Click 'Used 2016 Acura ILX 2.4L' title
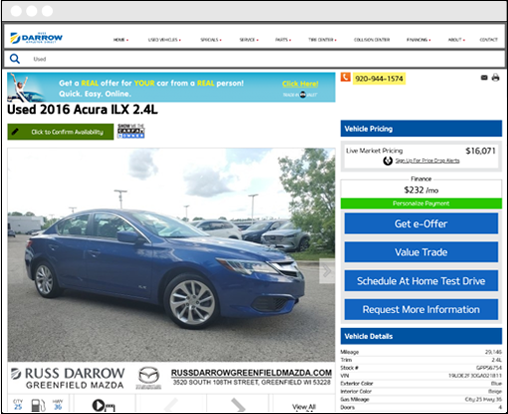 coord(82,110)
